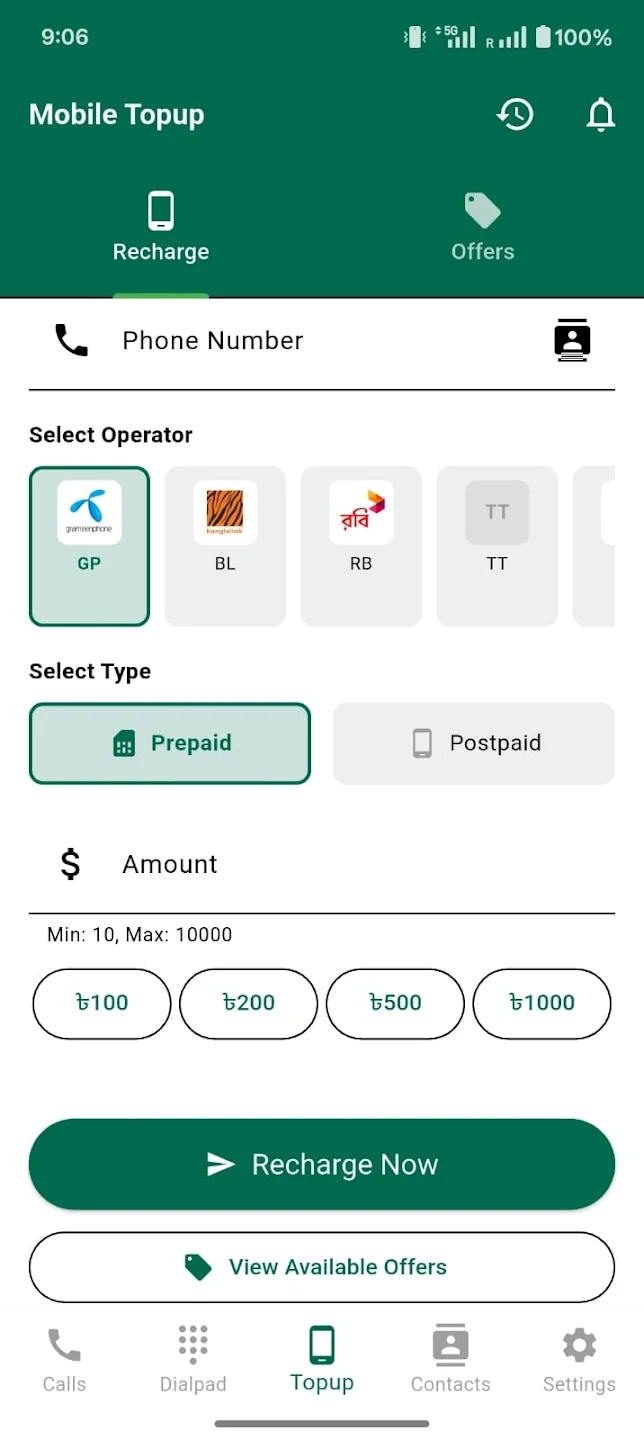Select the Robi operator icon

pos(361,546)
